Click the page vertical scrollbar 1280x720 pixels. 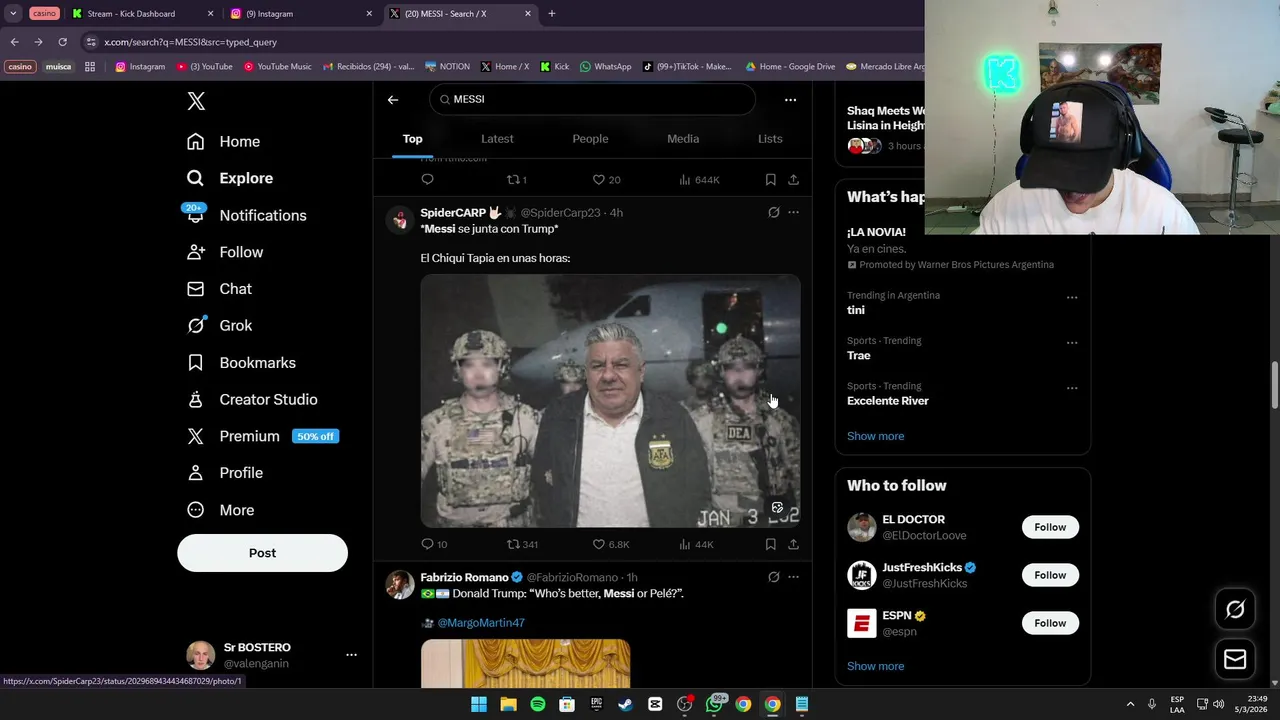[x=1274, y=385]
